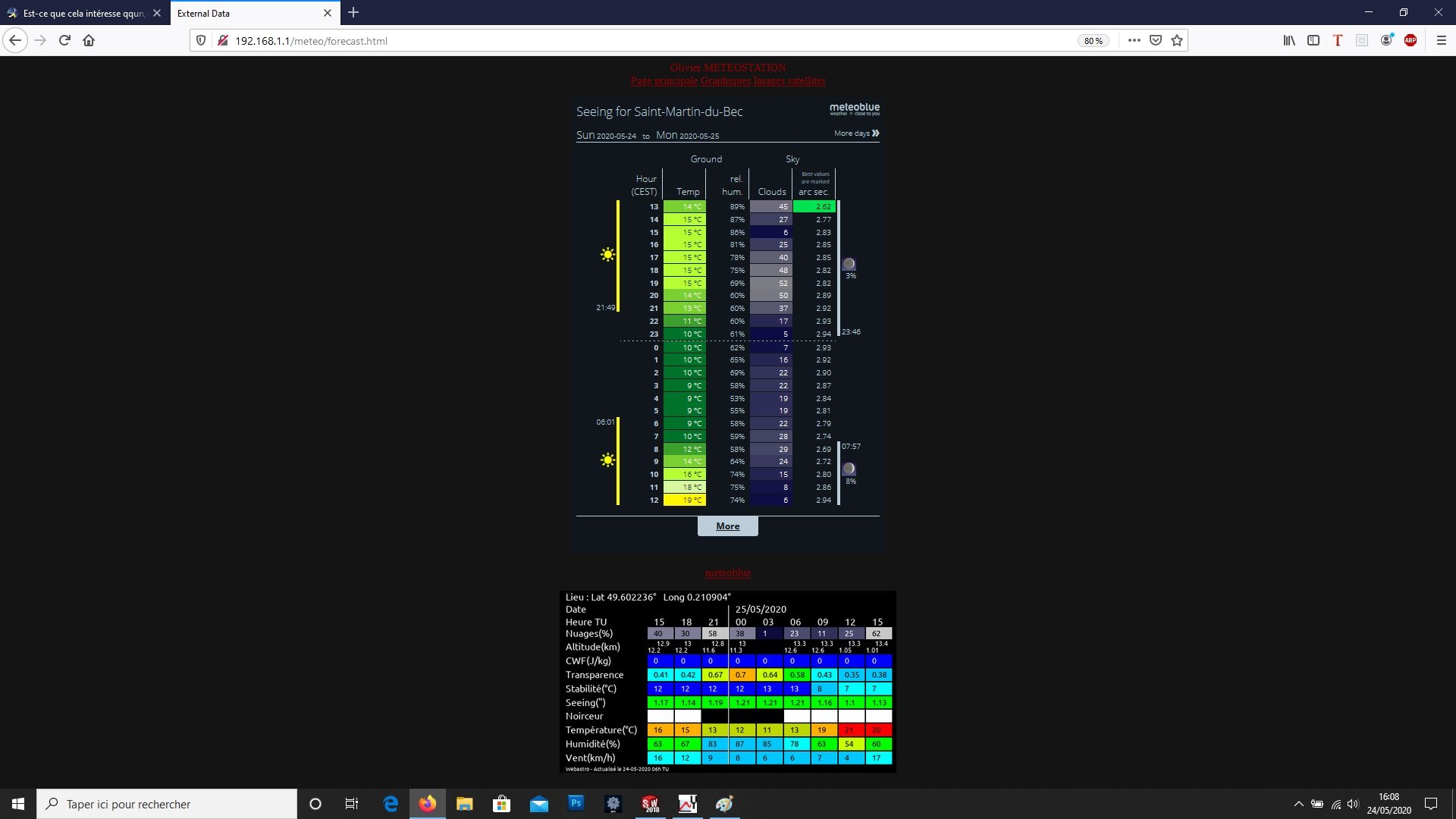Toggle the sidebar view icon
Image resolution: width=1456 pixels, height=819 pixels.
coord(1313,41)
